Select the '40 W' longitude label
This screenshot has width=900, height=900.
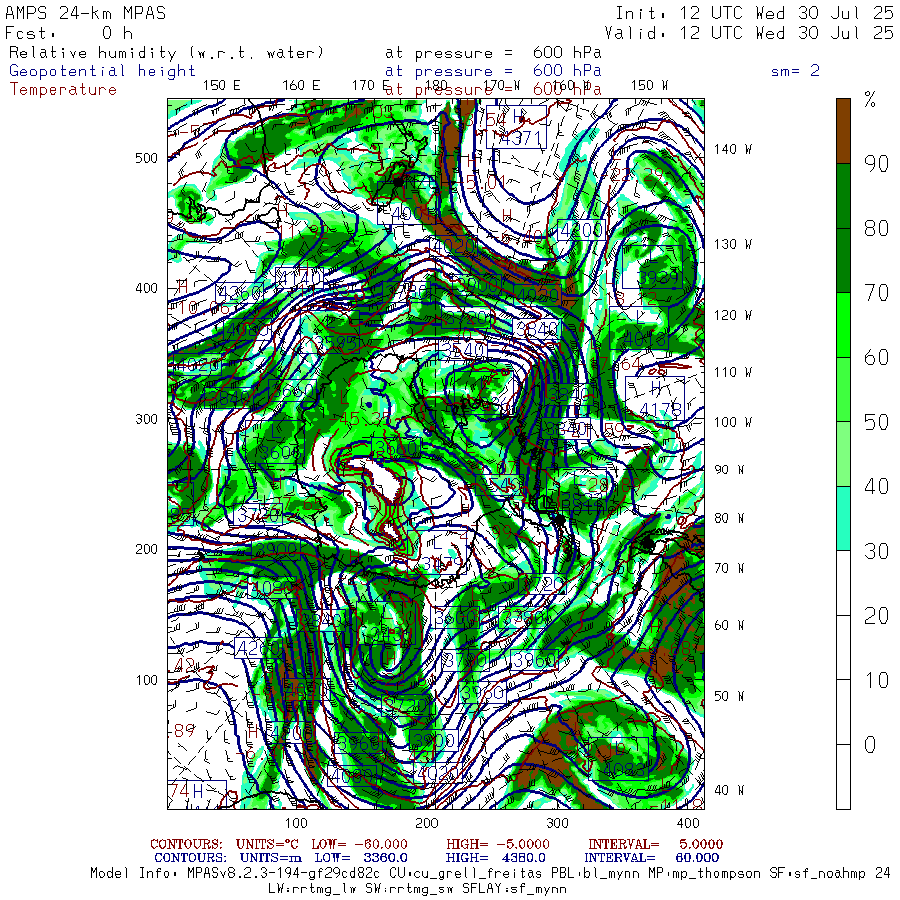click(729, 791)
